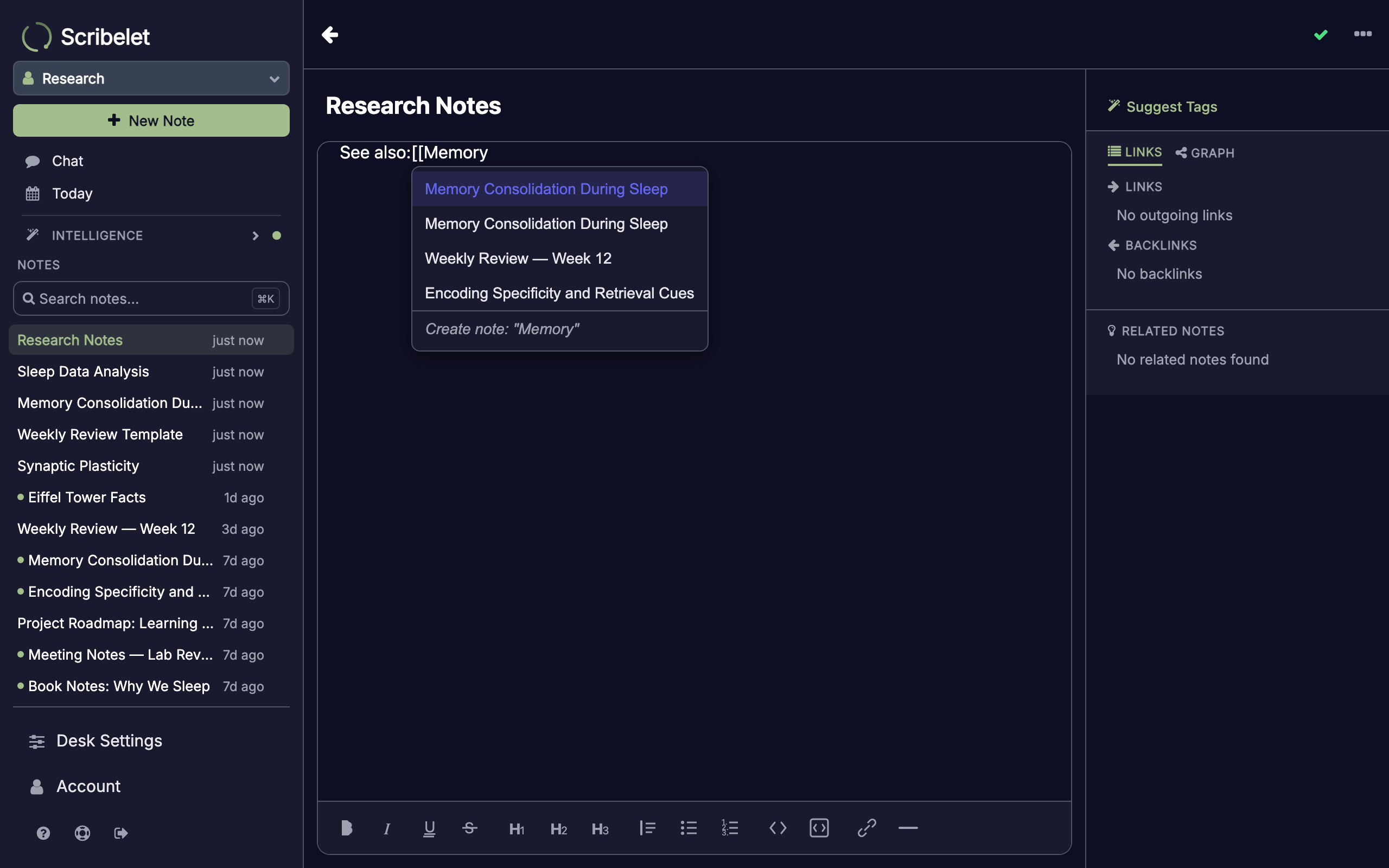Apply underline formatting
1389x868 pixels.
coord(429,828)
